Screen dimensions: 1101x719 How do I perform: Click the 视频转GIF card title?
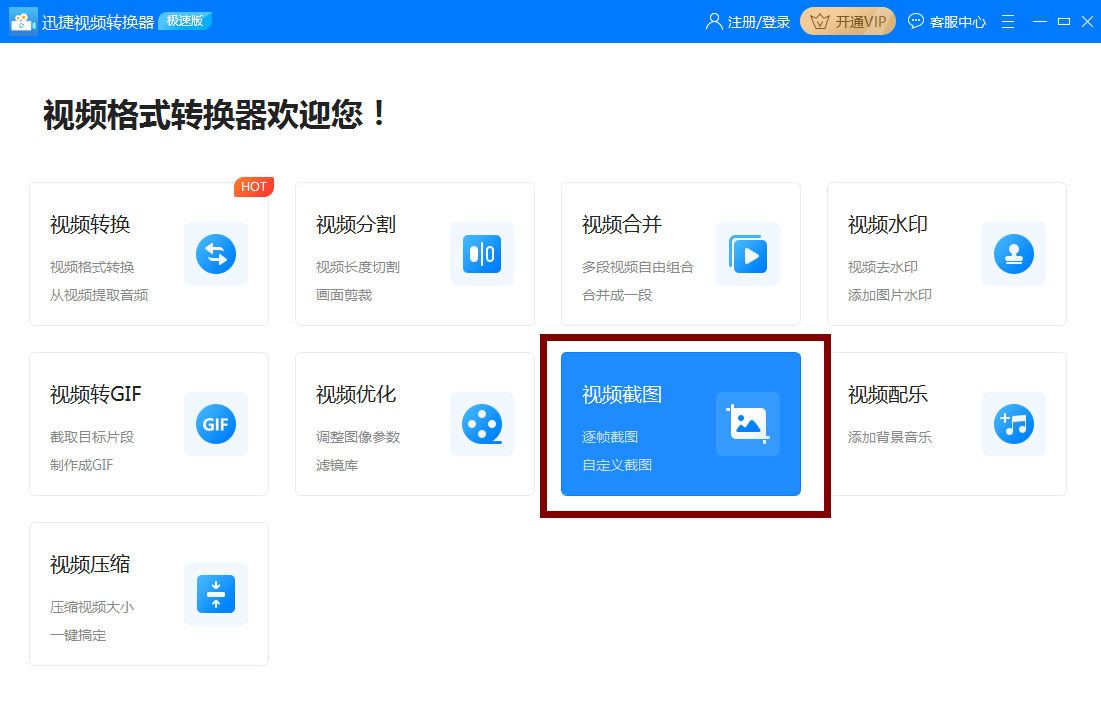(96, 395)
